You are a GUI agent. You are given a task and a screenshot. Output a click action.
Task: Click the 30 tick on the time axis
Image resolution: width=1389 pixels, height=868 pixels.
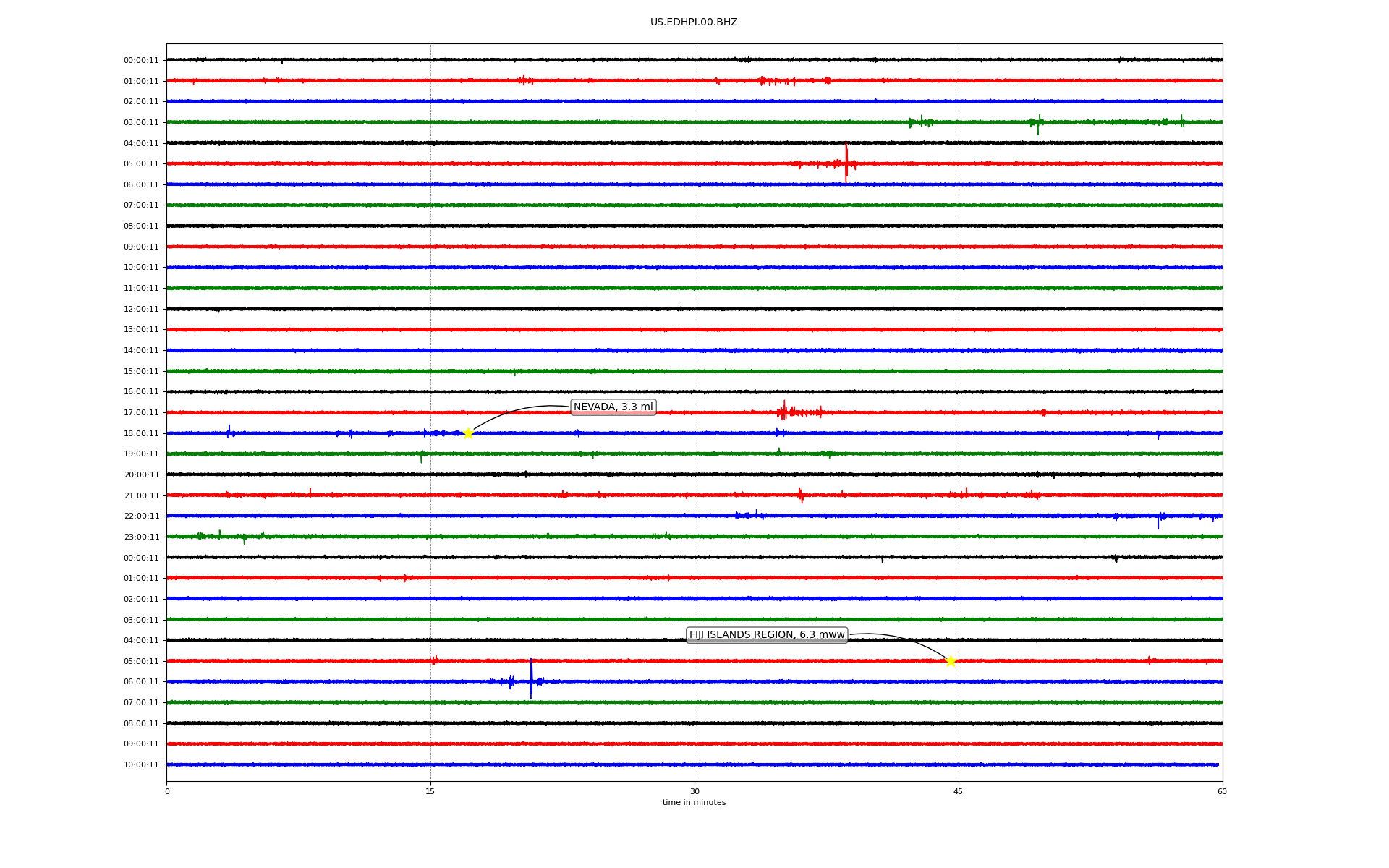[x=694, y=791]
